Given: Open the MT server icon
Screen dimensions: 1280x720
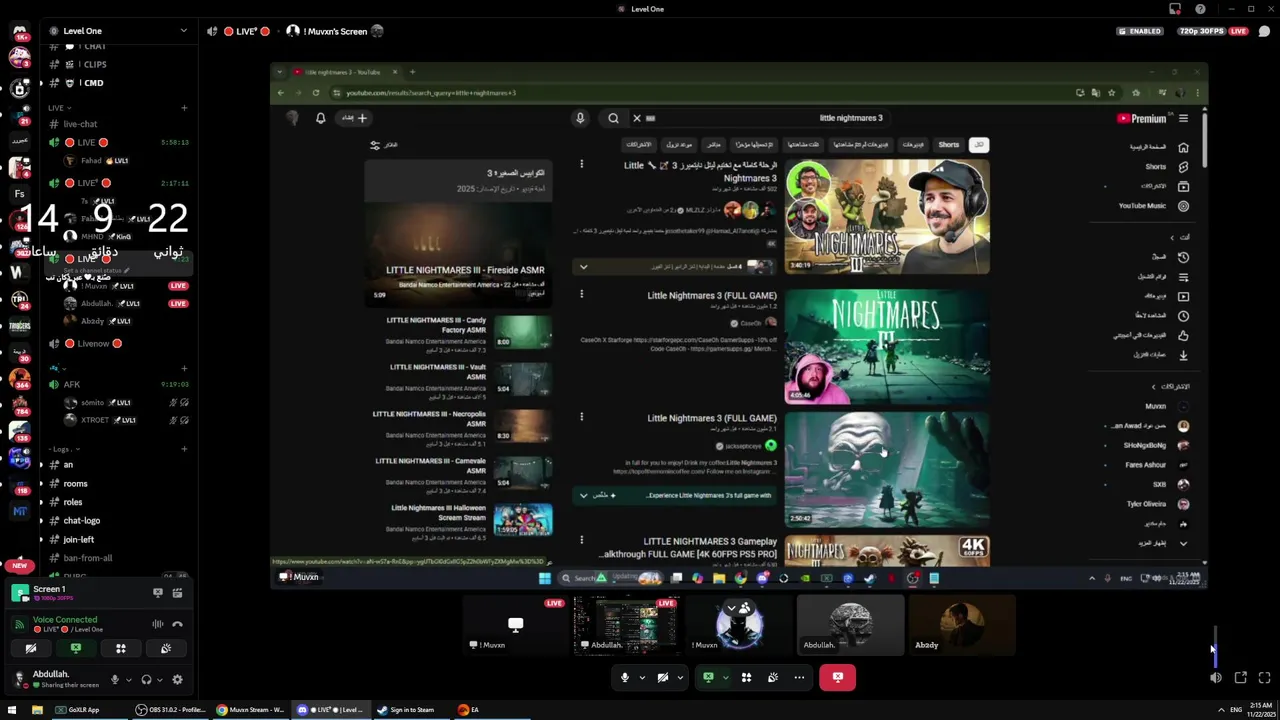Looking at the screenshot, I should tap(19, 511).
